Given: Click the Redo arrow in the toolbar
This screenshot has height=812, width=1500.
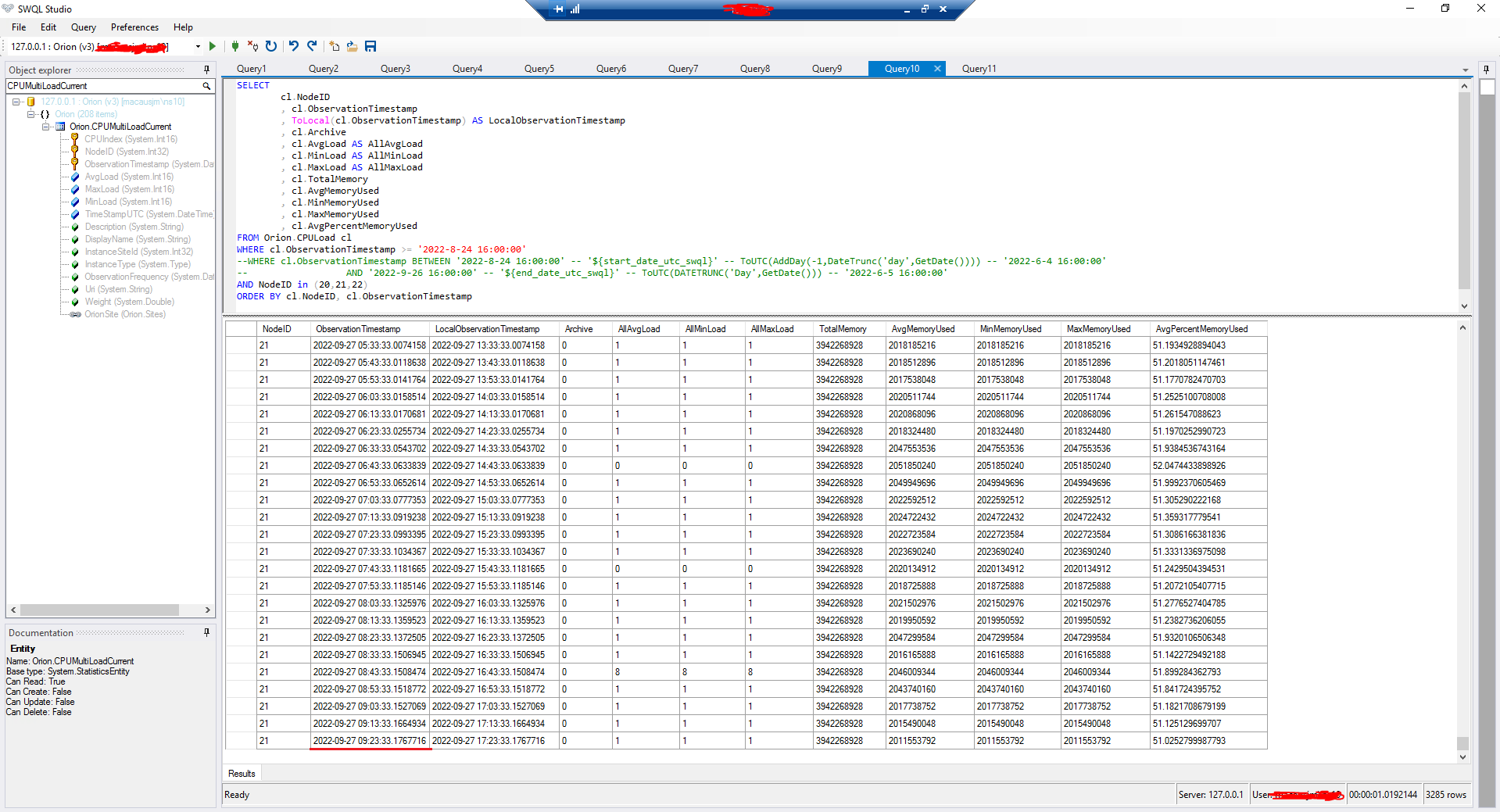Looking at the screenshot, I should (x=312, y=47).
